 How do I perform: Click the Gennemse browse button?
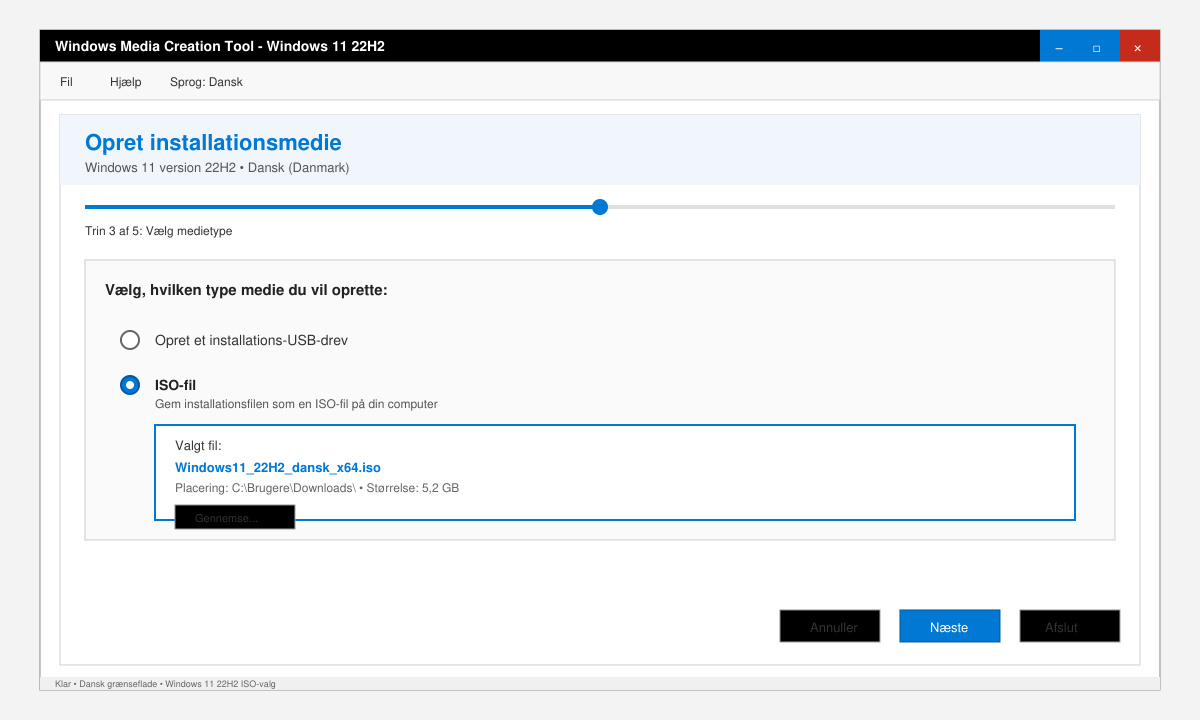point(235,517)
